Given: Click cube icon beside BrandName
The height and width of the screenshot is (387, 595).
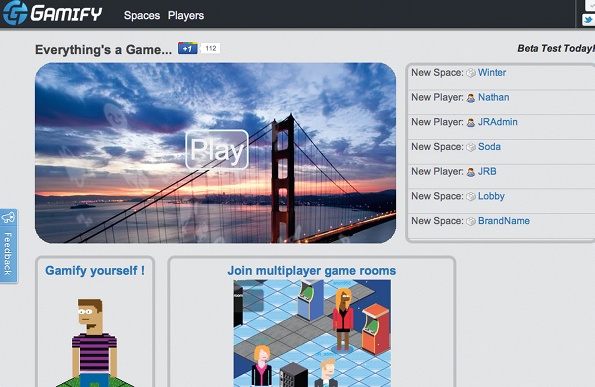Looking at the screenshot, I should (471, 221).
